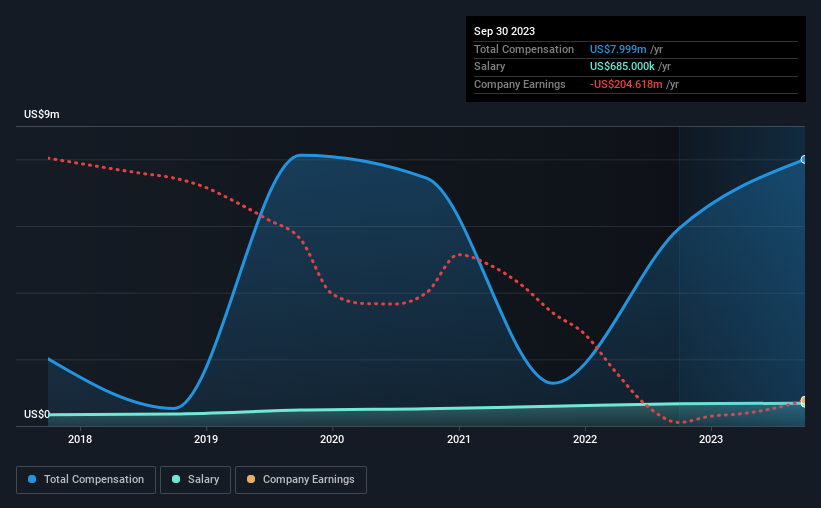This screenshot has height=508, width=821.
Task: Click the orange Company Earnings legend dot
Action: point(251,479)
